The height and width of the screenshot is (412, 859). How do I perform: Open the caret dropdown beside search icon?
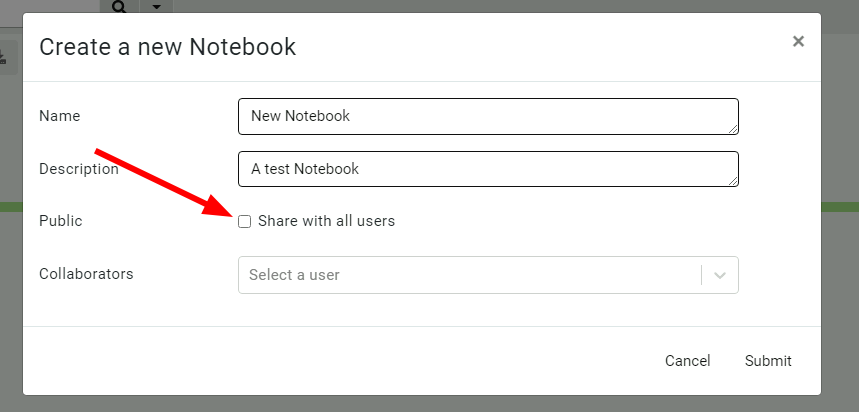point(156,6)
